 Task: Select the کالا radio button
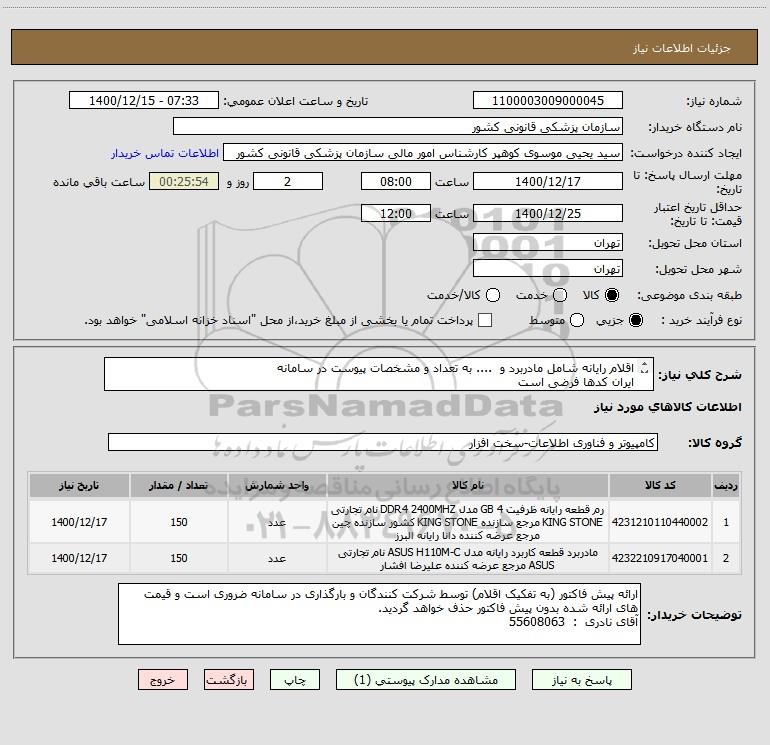pyautogui.click(x=612, y=295)
